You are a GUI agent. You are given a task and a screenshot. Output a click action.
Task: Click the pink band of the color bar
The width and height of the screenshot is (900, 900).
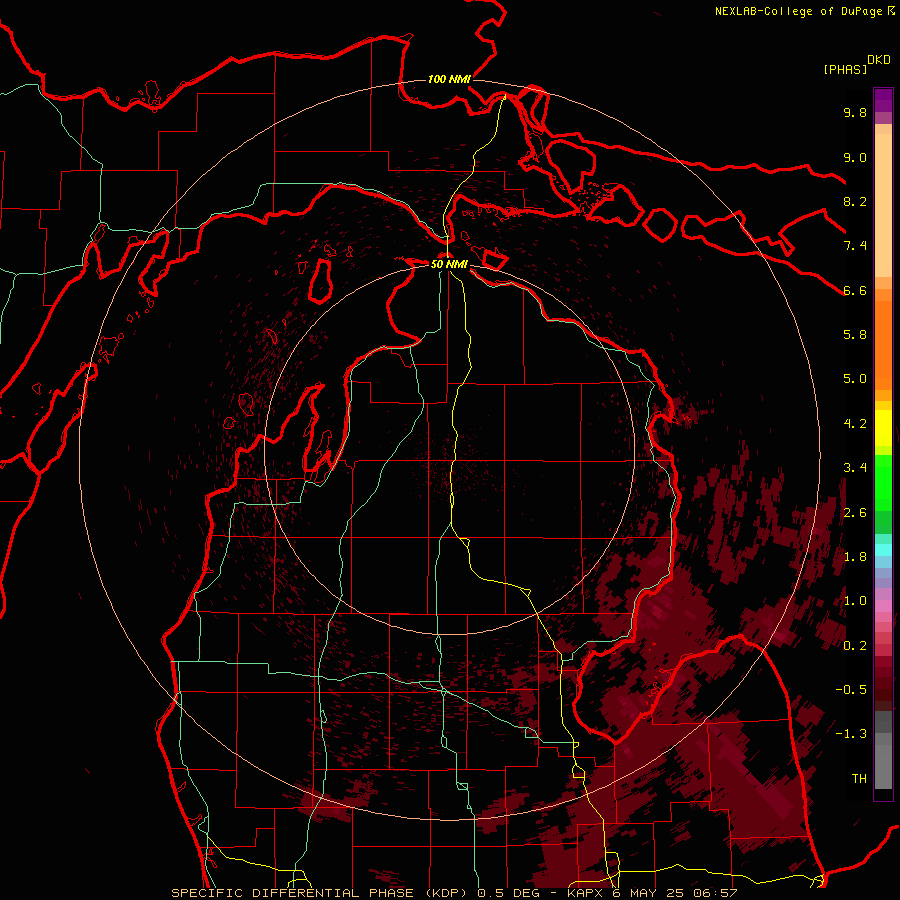coord(883,606)
